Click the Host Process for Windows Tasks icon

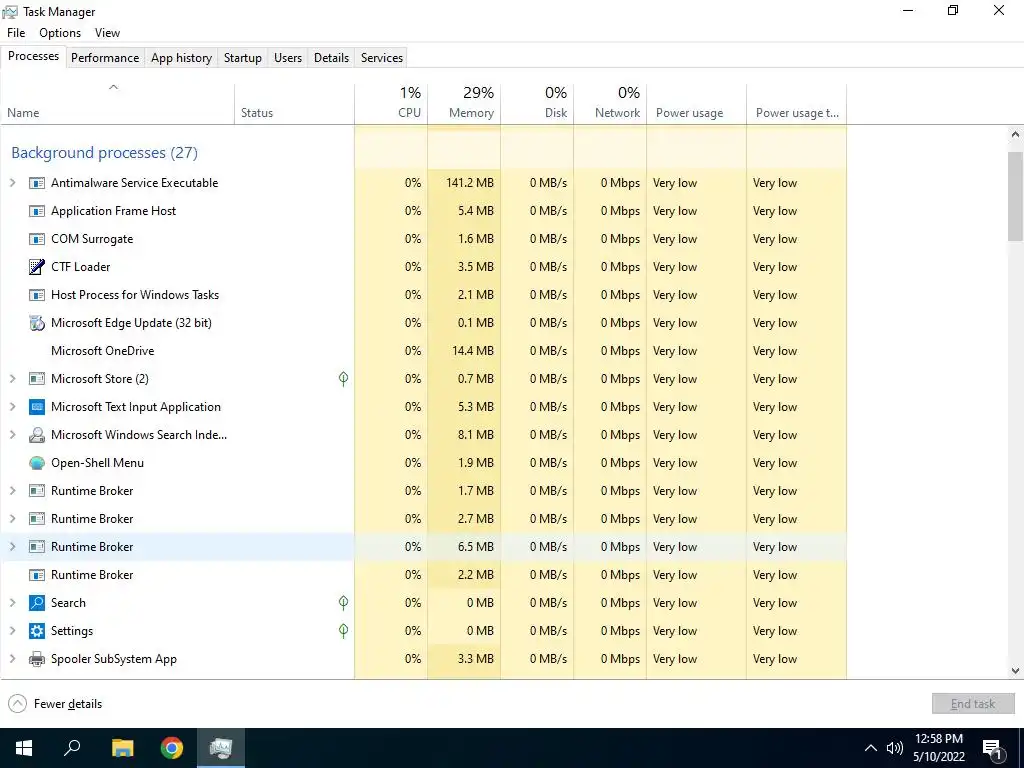click(x=37, y=295)
